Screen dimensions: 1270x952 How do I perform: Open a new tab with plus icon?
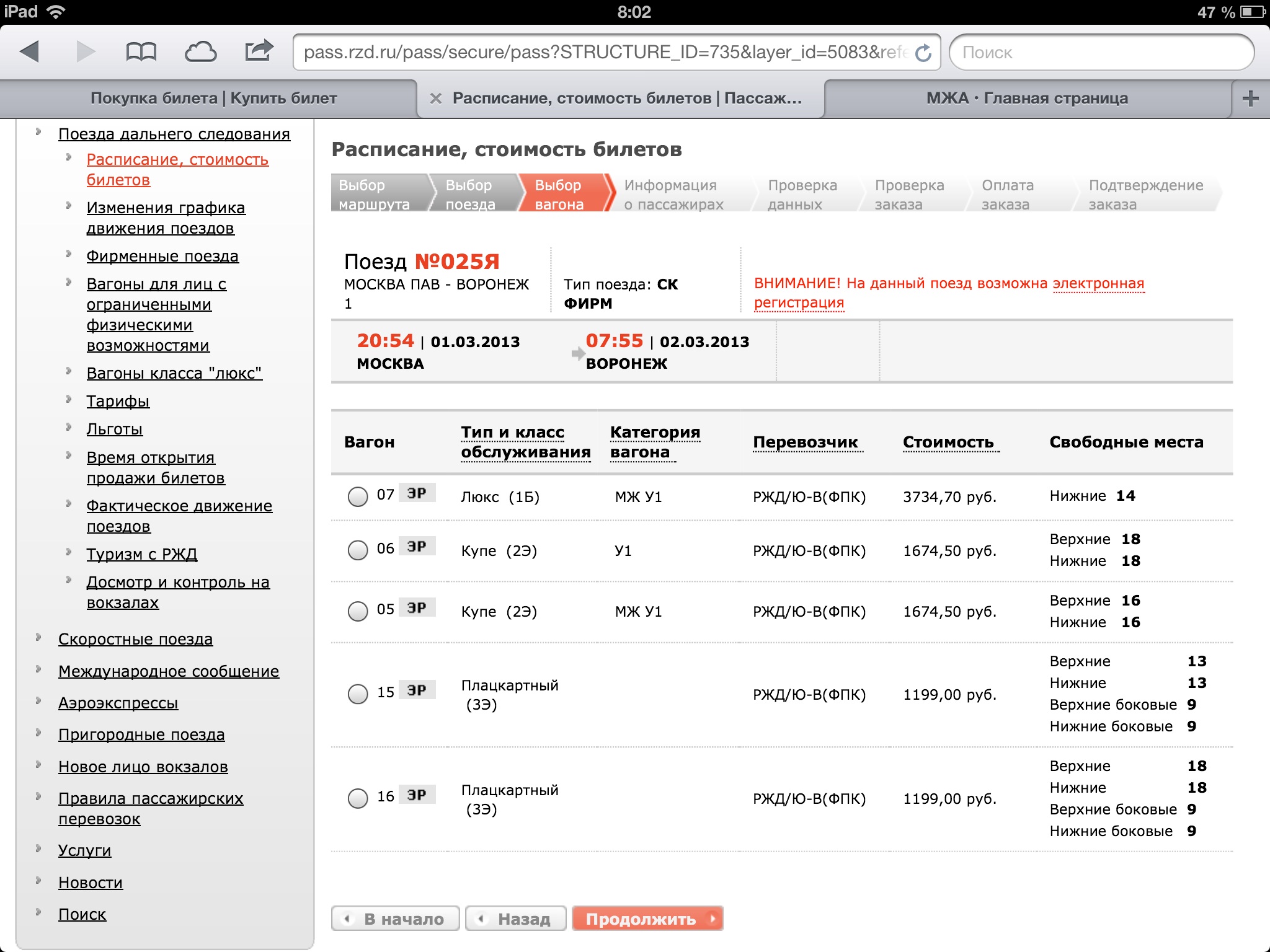point(1250,99)
